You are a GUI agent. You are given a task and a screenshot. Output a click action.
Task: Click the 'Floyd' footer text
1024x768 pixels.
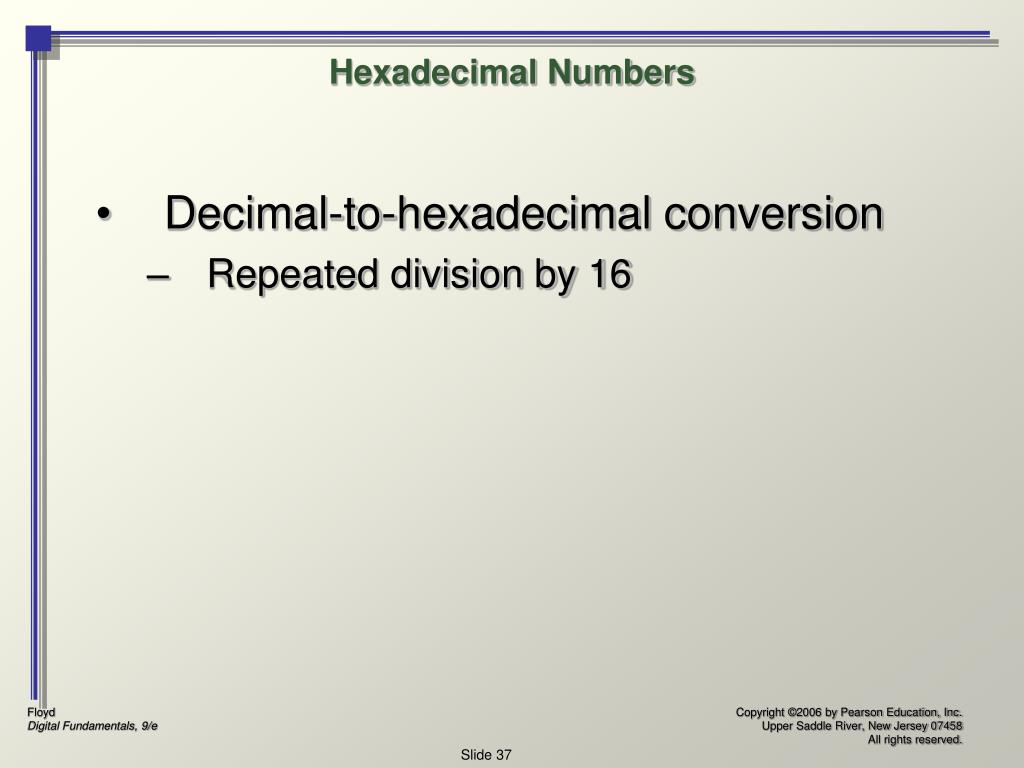tap(41, 712)
